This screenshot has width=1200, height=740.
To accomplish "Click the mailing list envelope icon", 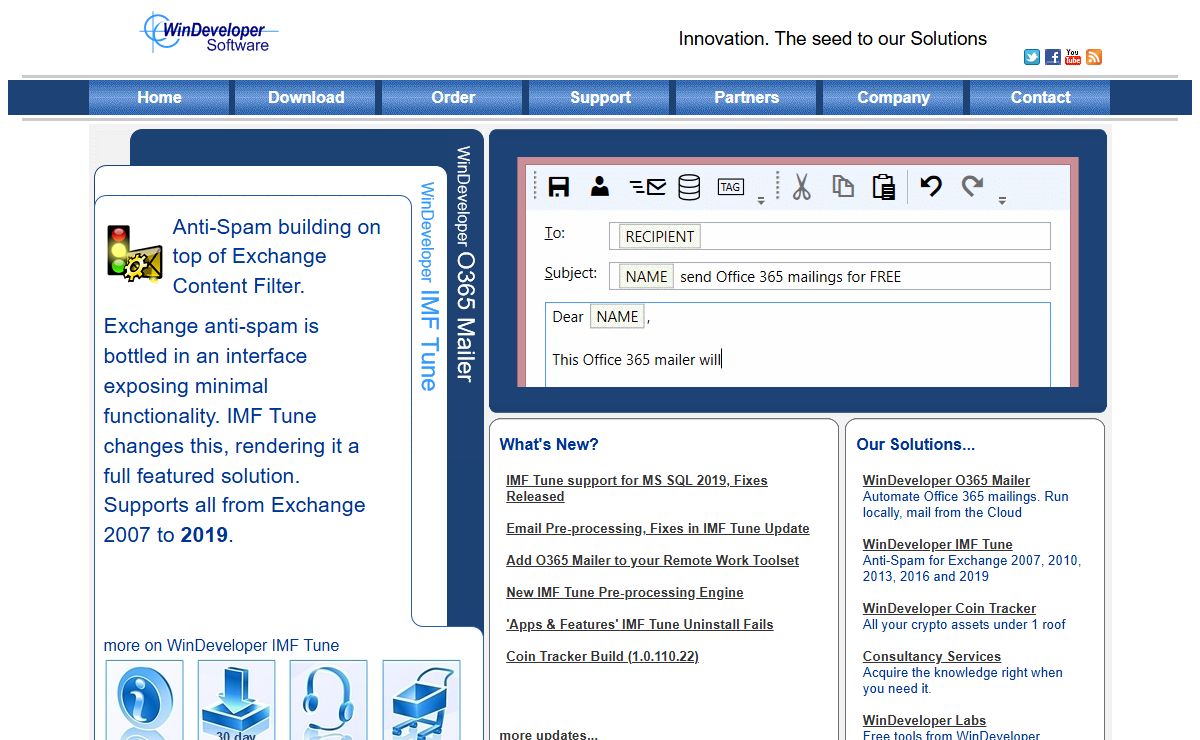I will pos(648,186).
